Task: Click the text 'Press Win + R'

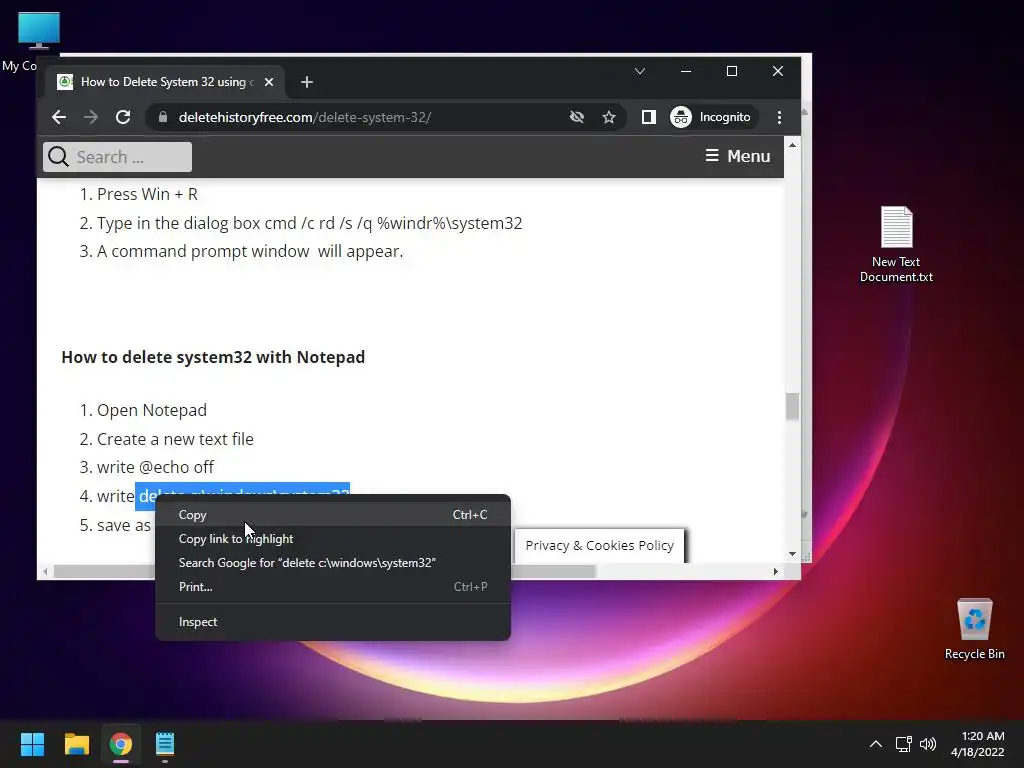Action: 147,195
